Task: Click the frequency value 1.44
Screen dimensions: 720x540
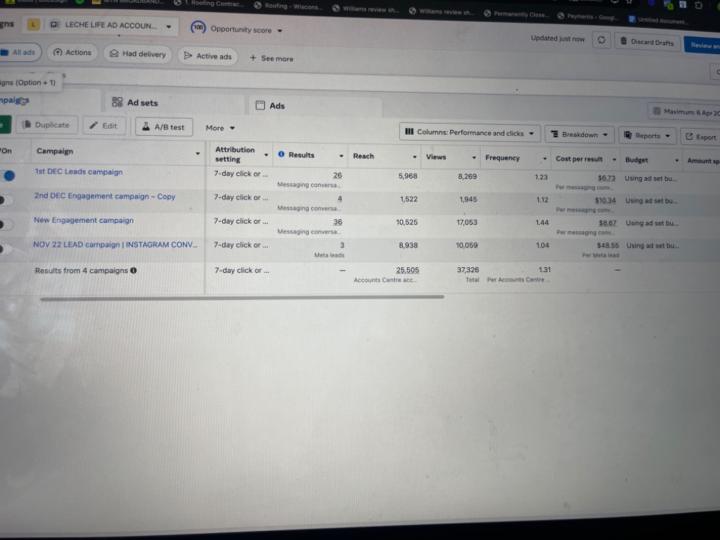Action: pyautogui.click(x=542, y=222)
